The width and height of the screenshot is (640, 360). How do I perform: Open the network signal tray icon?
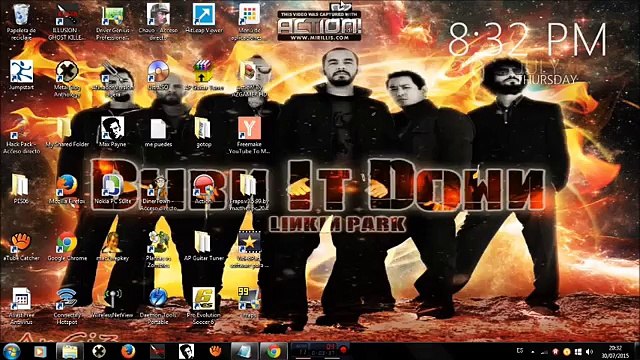click(x=544, y=351)
